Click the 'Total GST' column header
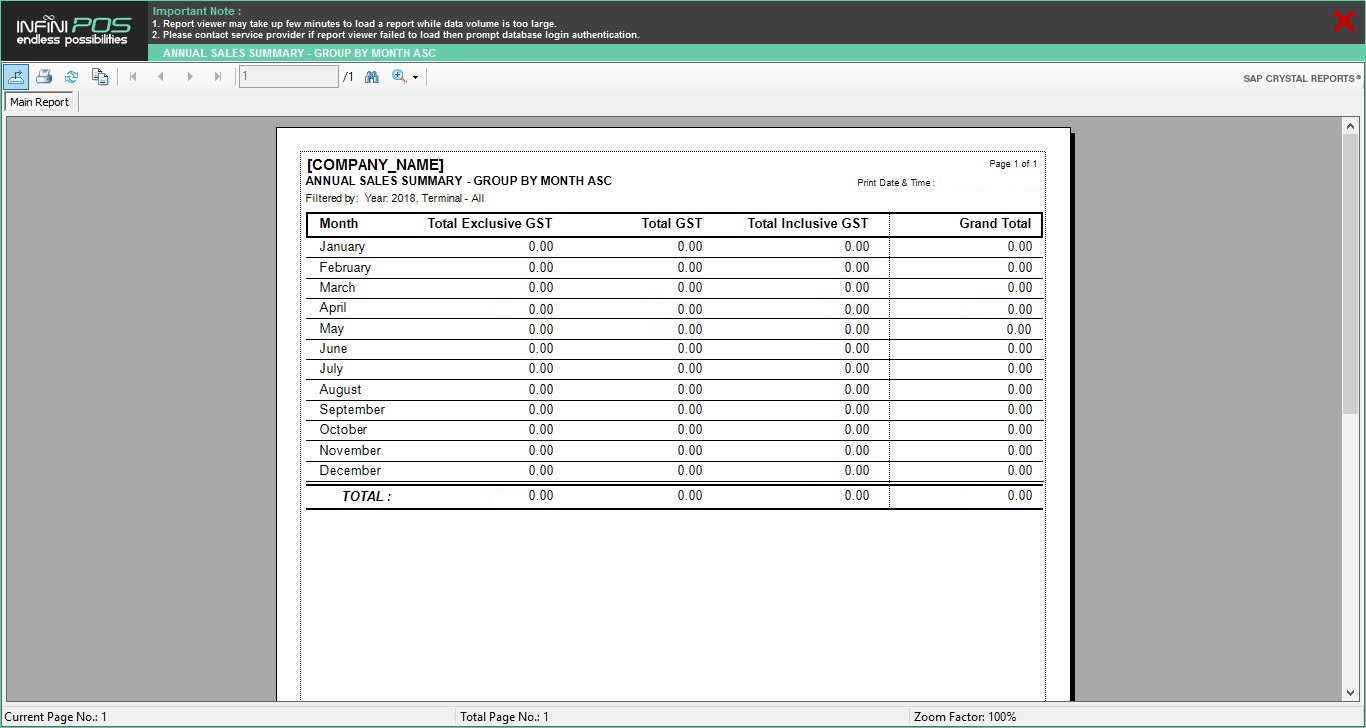Viewport: 1366px width, 728px height. click(672, 223)
